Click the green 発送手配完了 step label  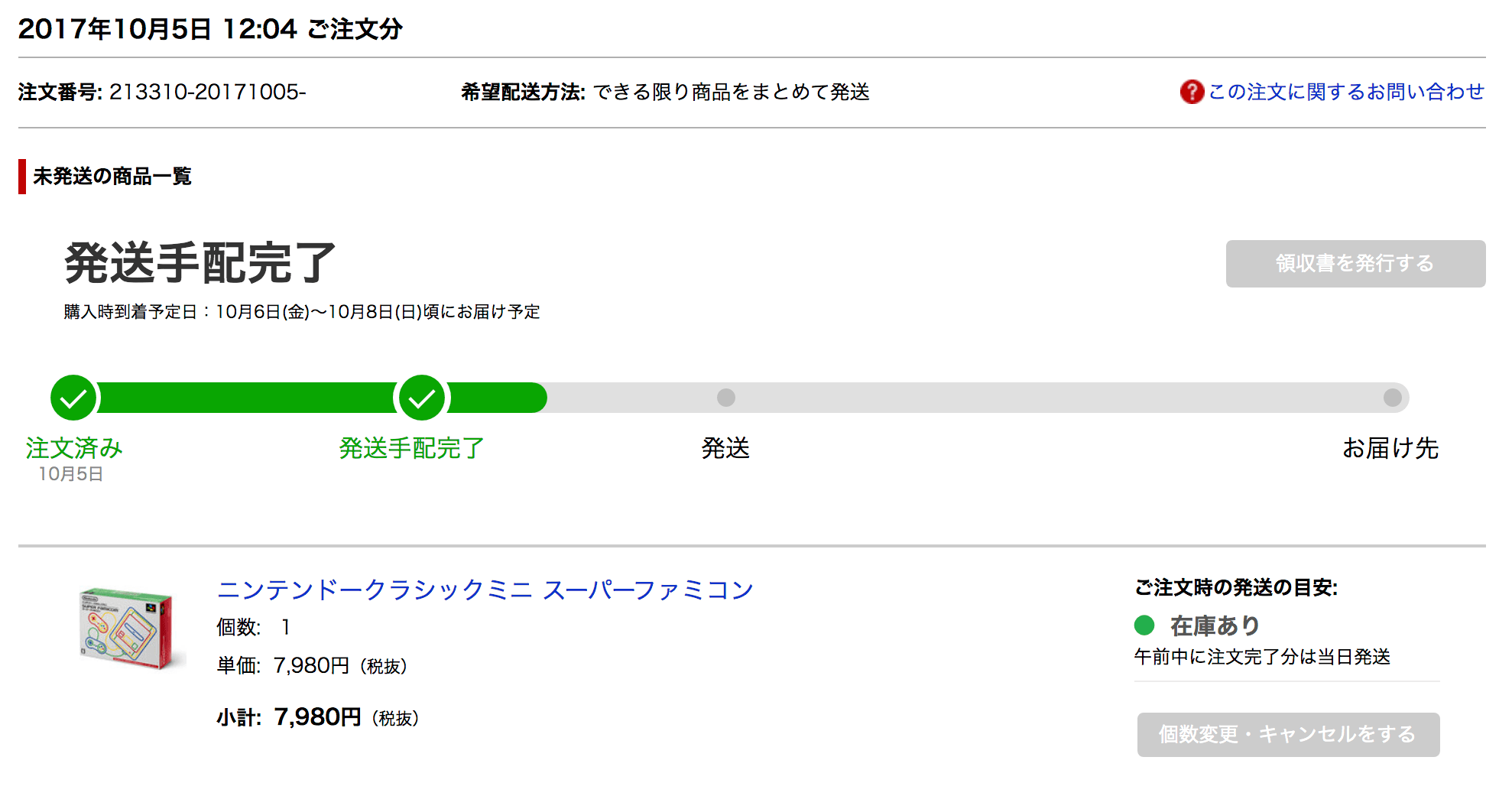411,448
